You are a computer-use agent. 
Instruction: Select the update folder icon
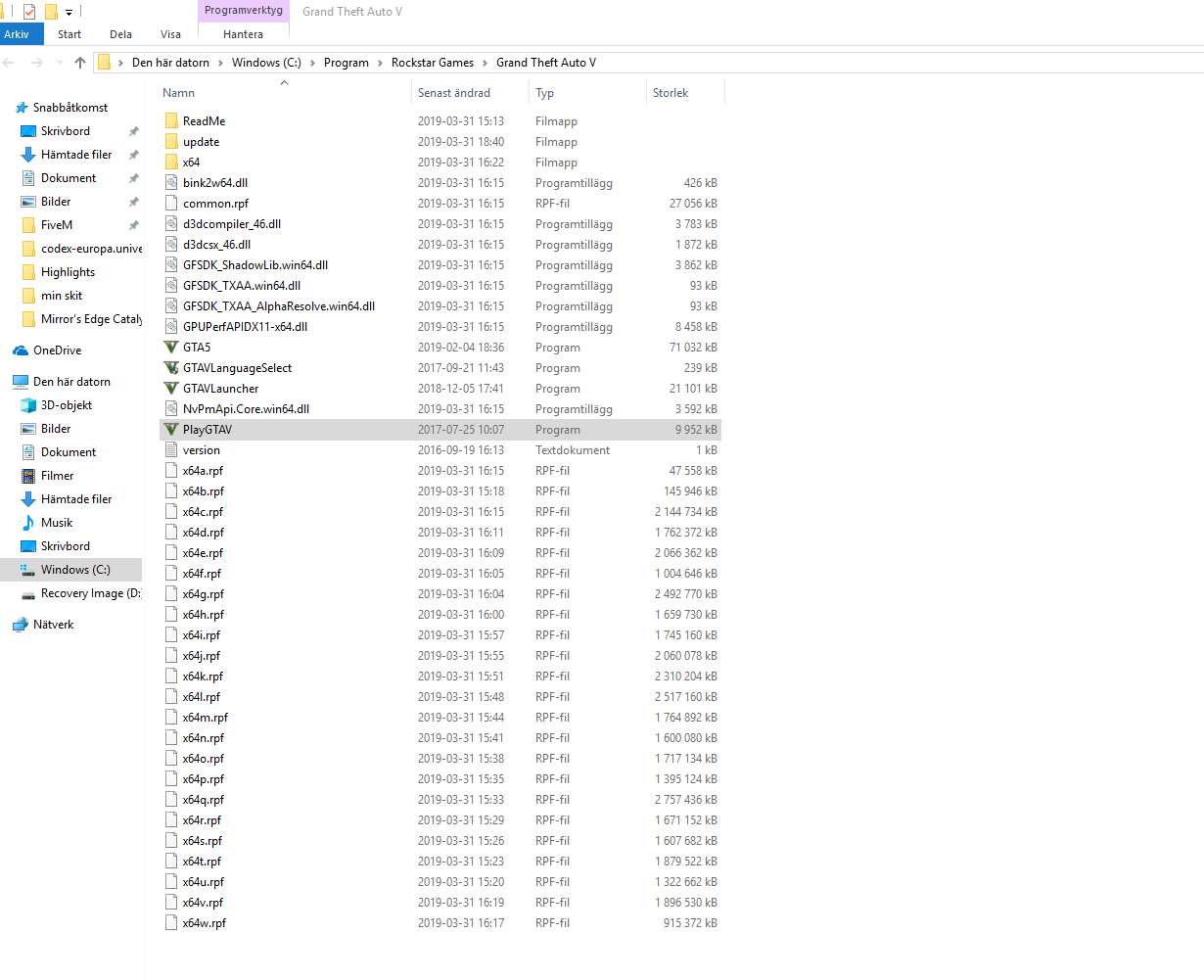pos(172,142)
